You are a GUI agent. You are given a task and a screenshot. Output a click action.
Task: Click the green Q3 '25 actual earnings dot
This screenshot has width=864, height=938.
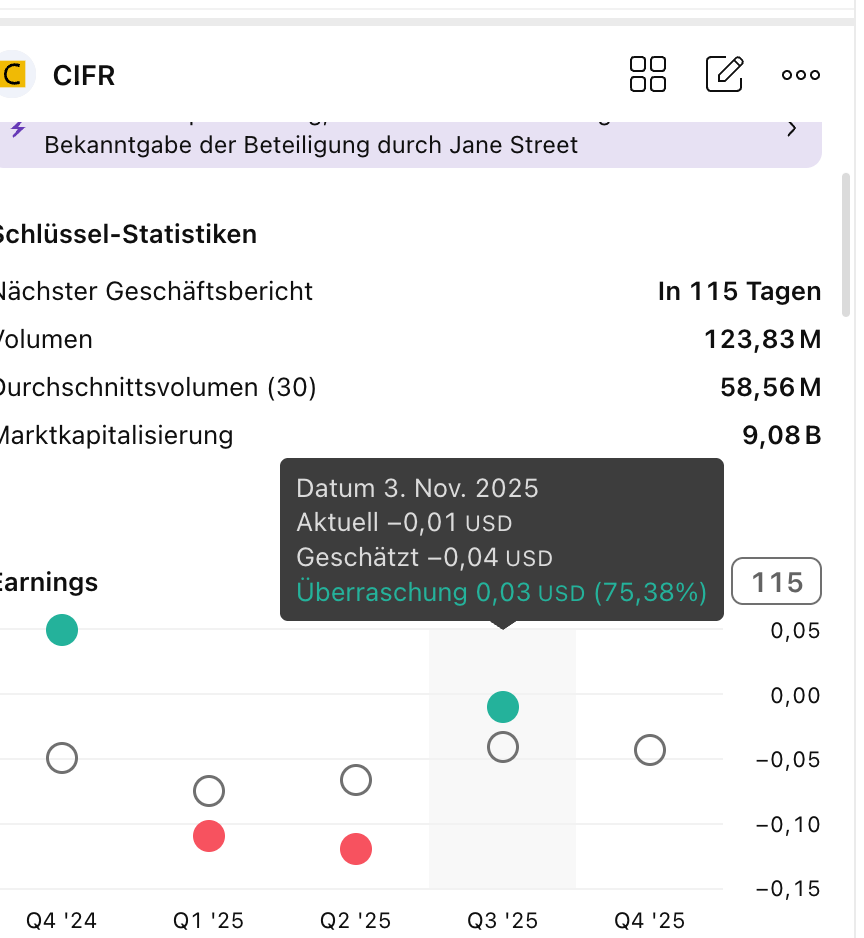tap(503, 707)
